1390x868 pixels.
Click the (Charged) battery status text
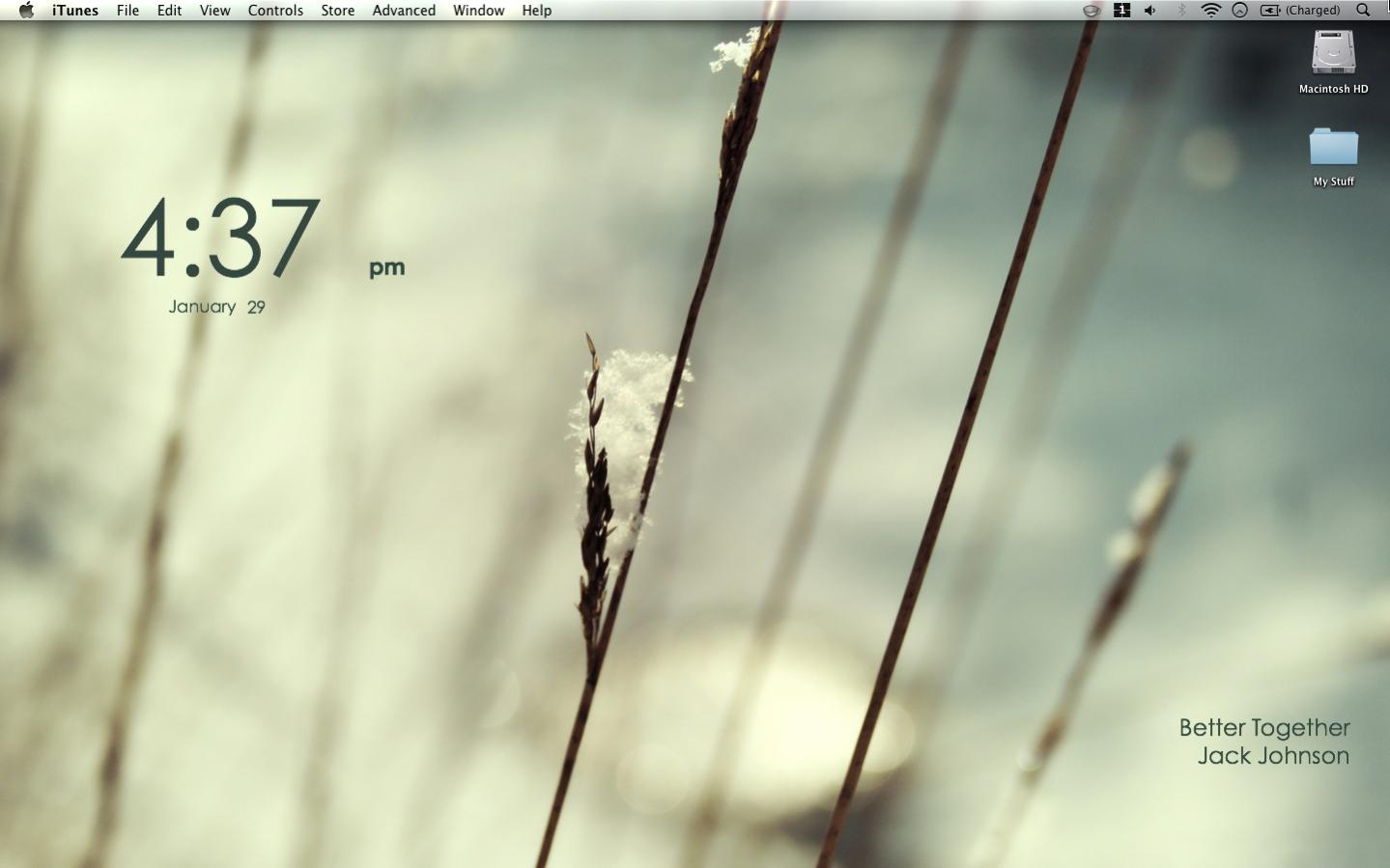click(x=1313, y=11)
